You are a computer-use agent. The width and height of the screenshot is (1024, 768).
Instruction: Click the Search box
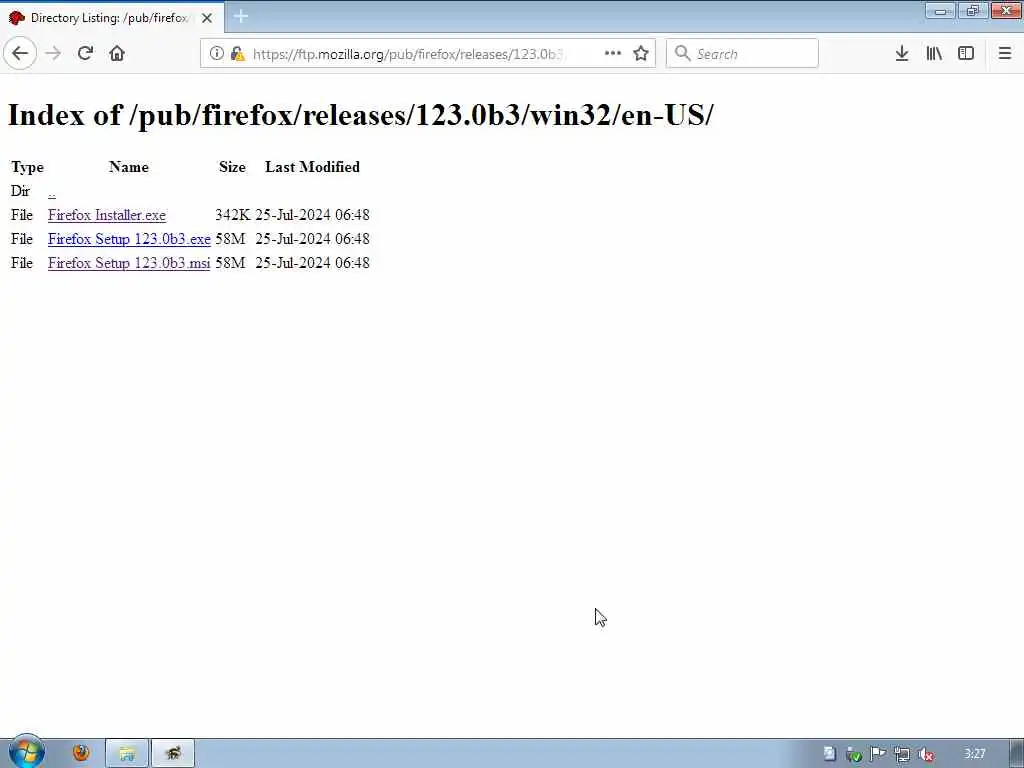742,54
